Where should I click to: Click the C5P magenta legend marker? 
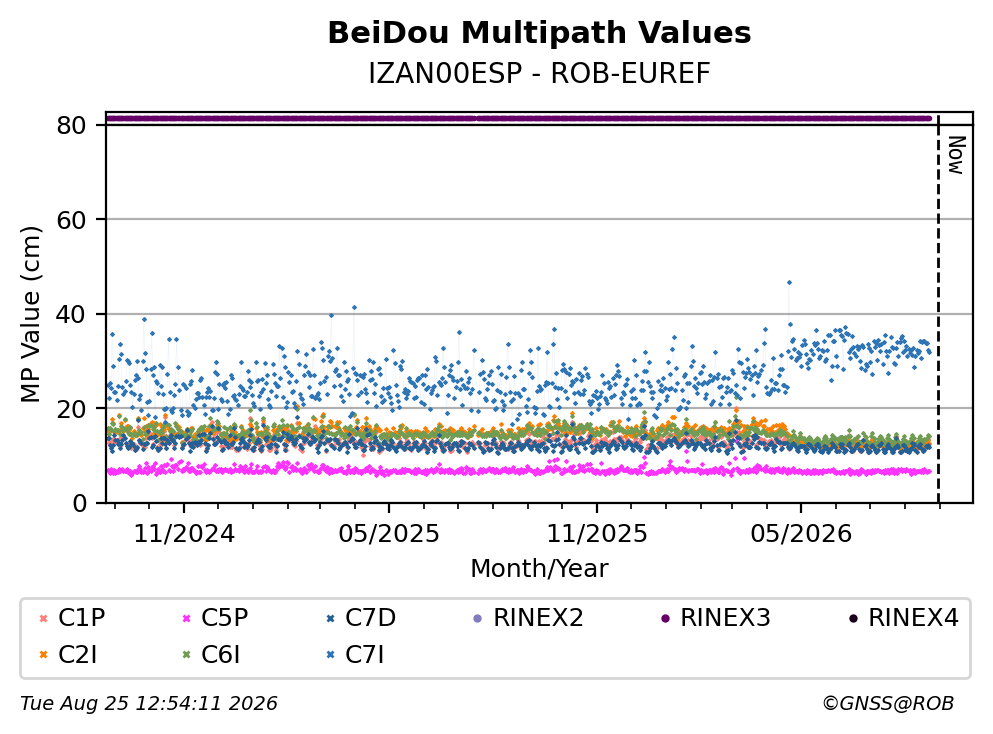tap(186, 618)
